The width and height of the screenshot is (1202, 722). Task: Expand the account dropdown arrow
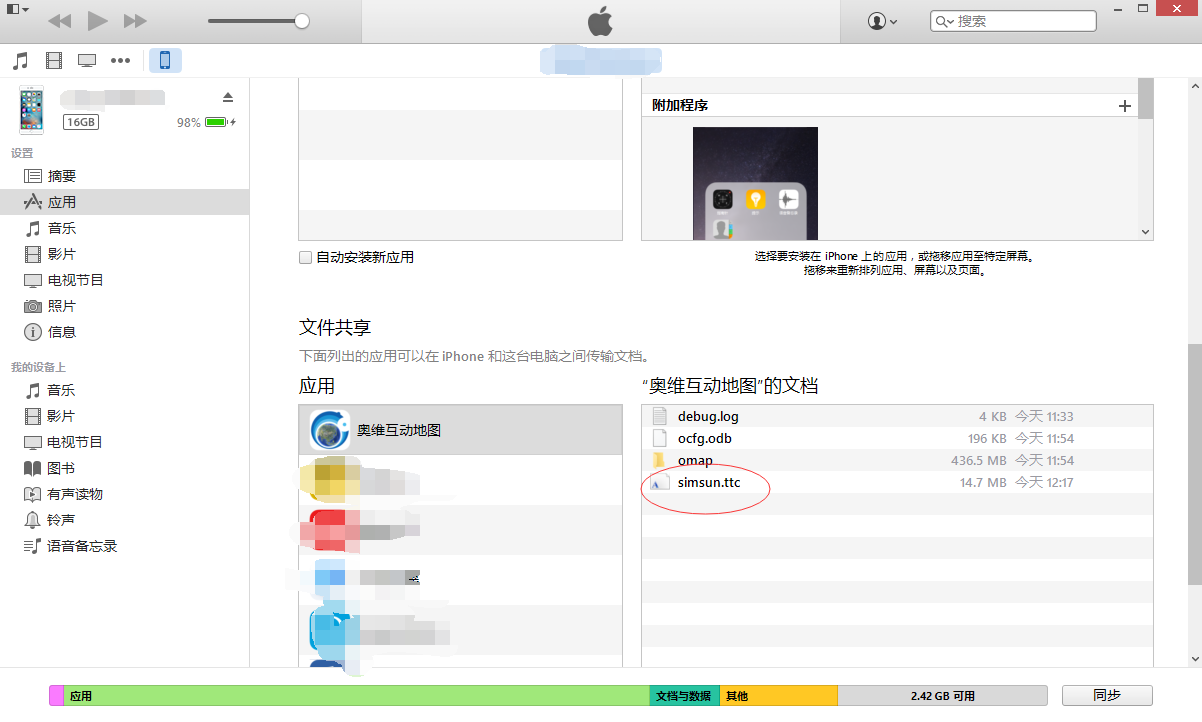coord(893,22)
